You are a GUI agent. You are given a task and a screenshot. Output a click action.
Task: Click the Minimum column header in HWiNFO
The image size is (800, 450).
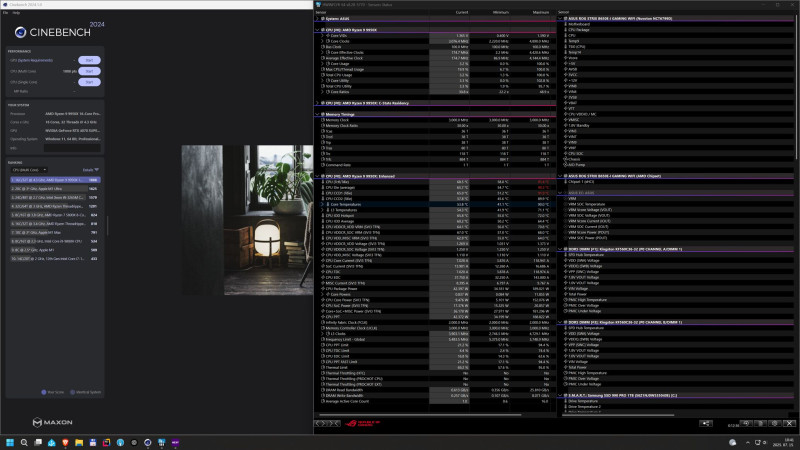[501, 12]
